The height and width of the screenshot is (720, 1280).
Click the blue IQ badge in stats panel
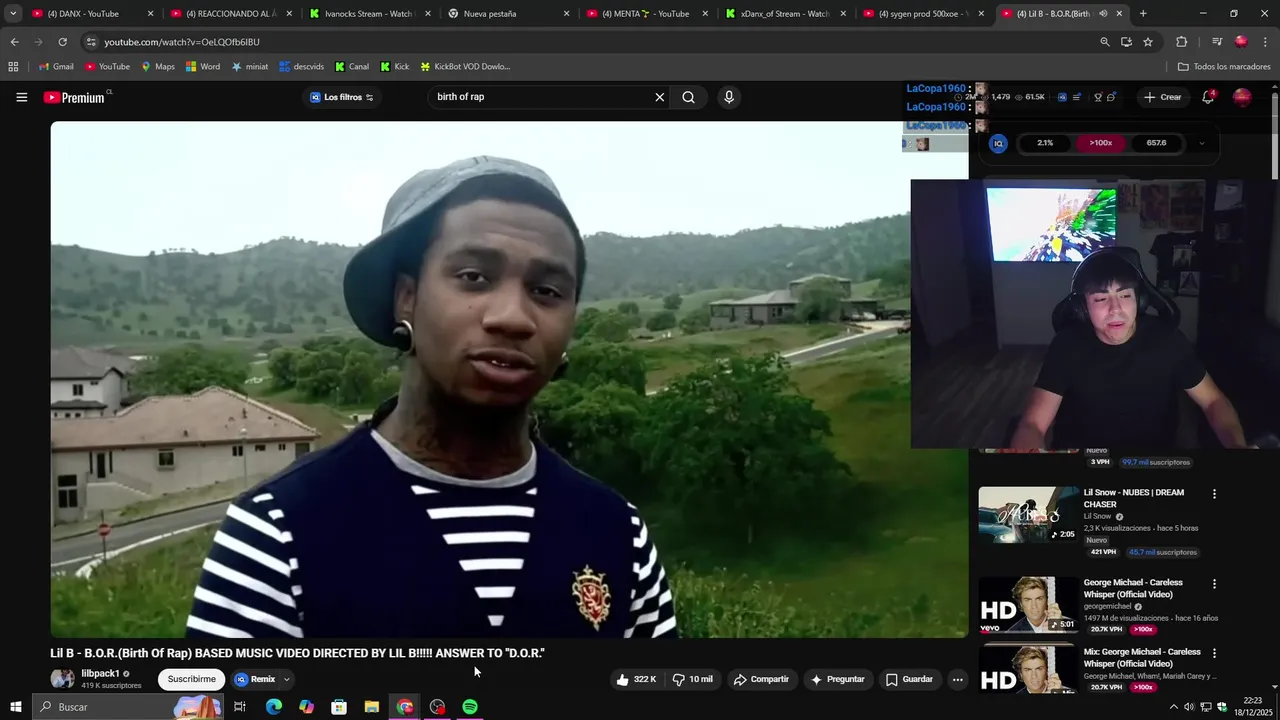tap(998, 143)
